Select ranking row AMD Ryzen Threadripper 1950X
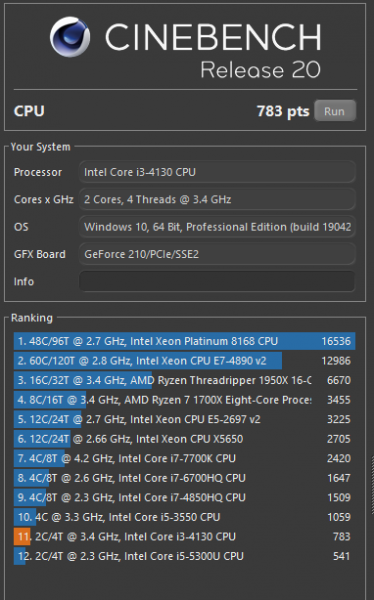Screen dimensions: 374x600 click(x=185, y=380)
